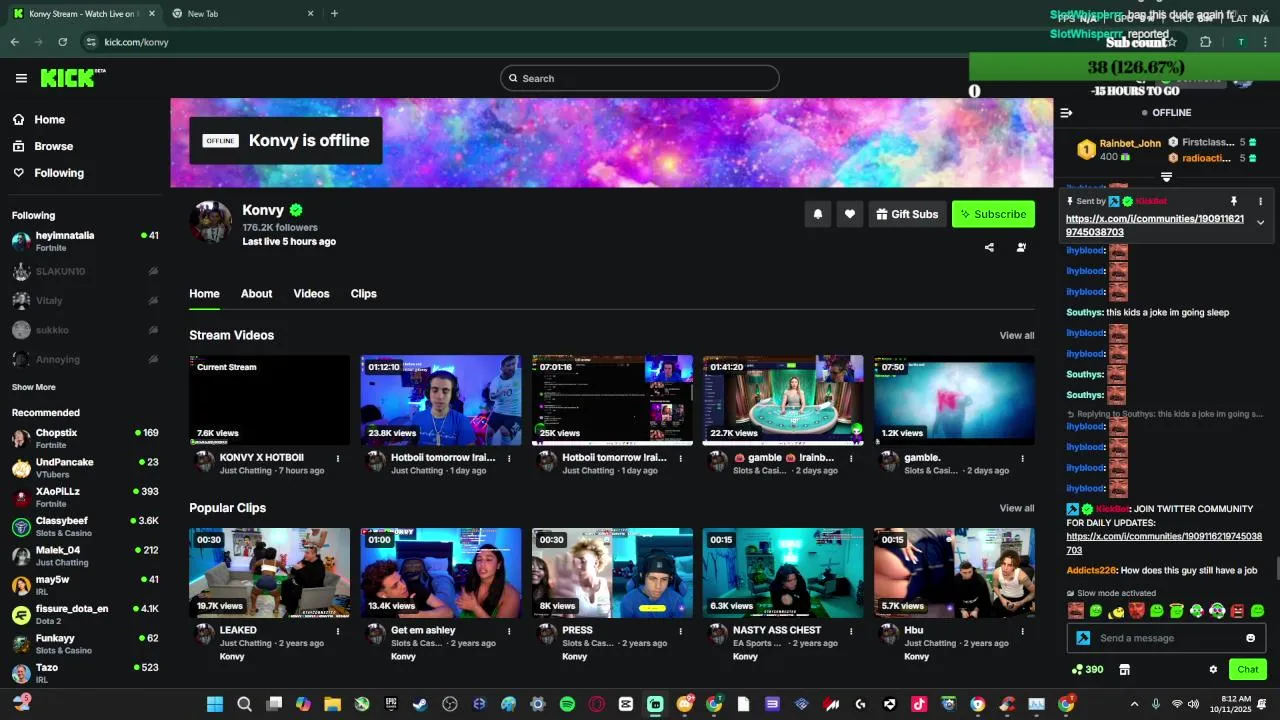The image size is (1280, 720).
Task: Expand the gift leaderboard handle
Action: [1166, 177]
